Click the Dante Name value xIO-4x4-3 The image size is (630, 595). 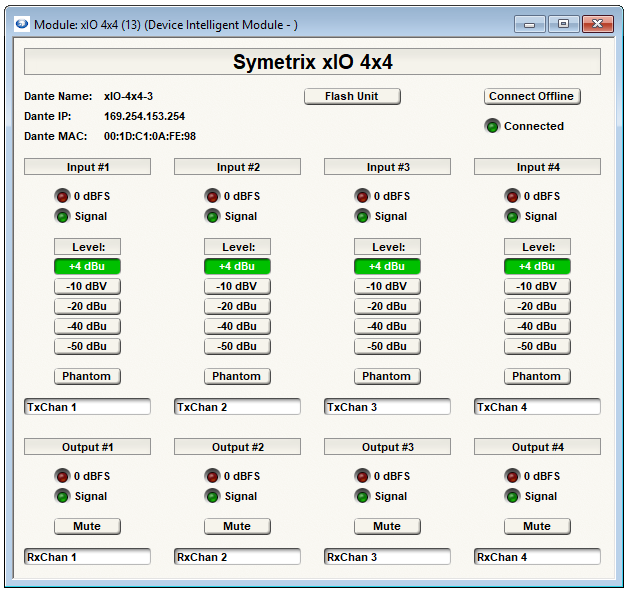tap(128, 96)
